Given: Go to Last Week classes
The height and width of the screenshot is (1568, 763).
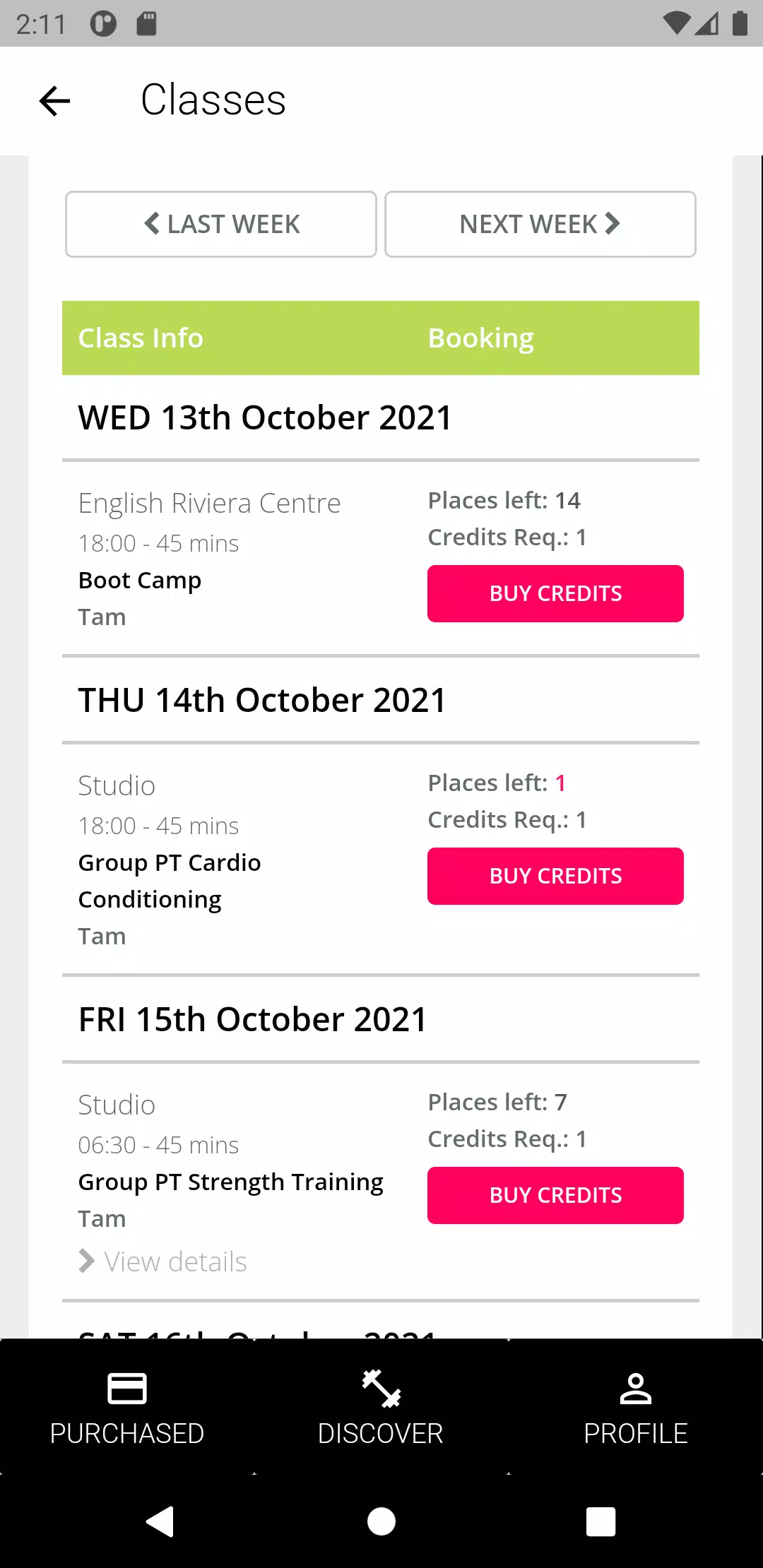Looking at the screenshot, I should pos(221,224).
